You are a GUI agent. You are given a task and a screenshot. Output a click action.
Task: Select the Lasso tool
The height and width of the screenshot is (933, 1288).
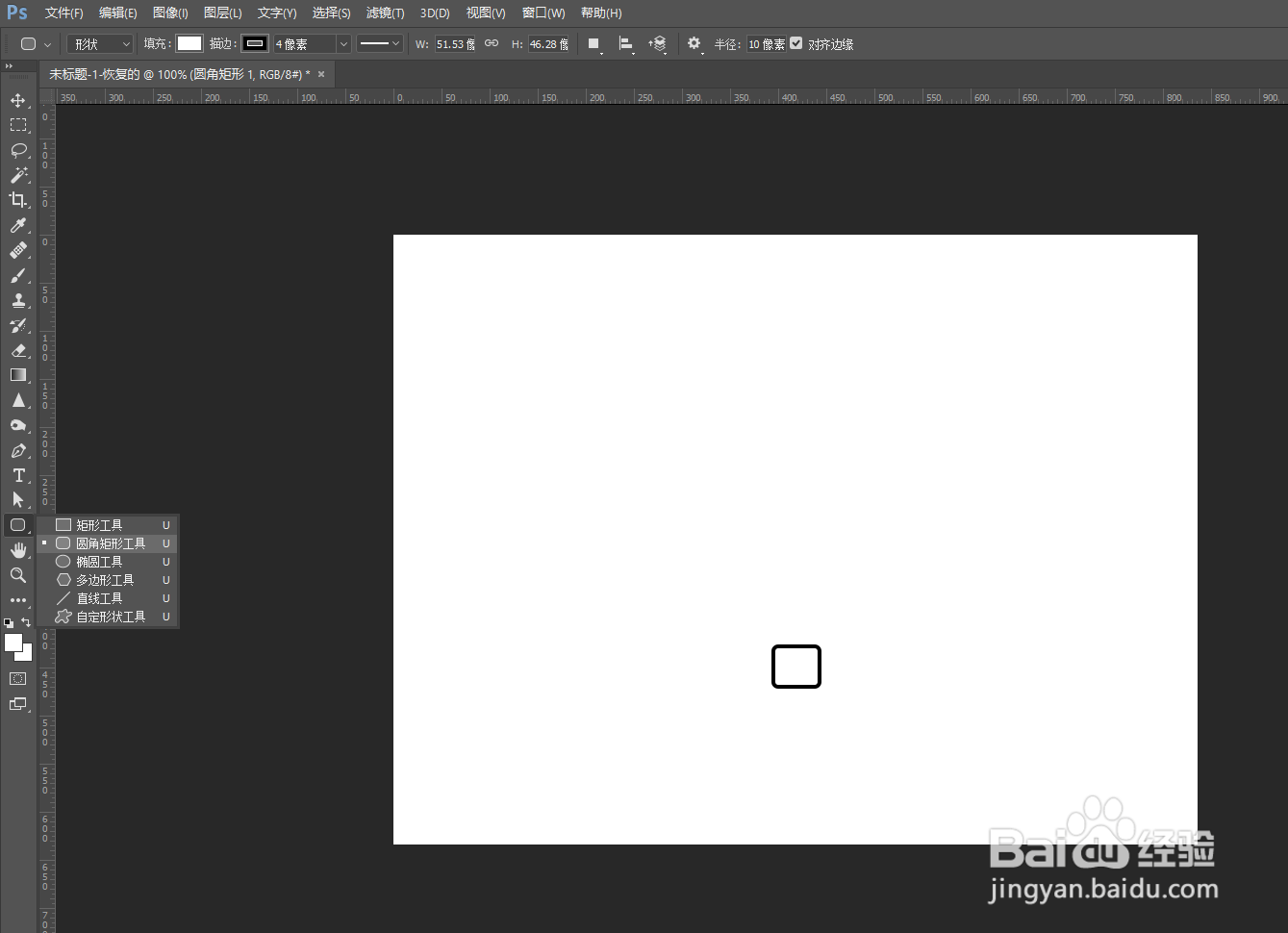[x=18, y=150]
